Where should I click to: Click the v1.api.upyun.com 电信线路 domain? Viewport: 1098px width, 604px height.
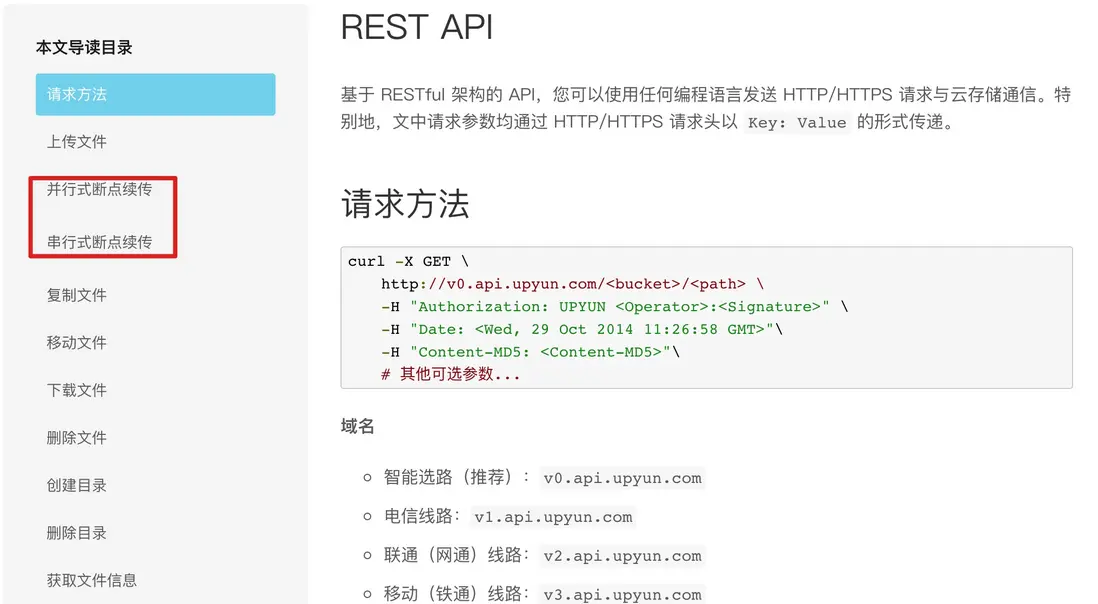(553, 517)
